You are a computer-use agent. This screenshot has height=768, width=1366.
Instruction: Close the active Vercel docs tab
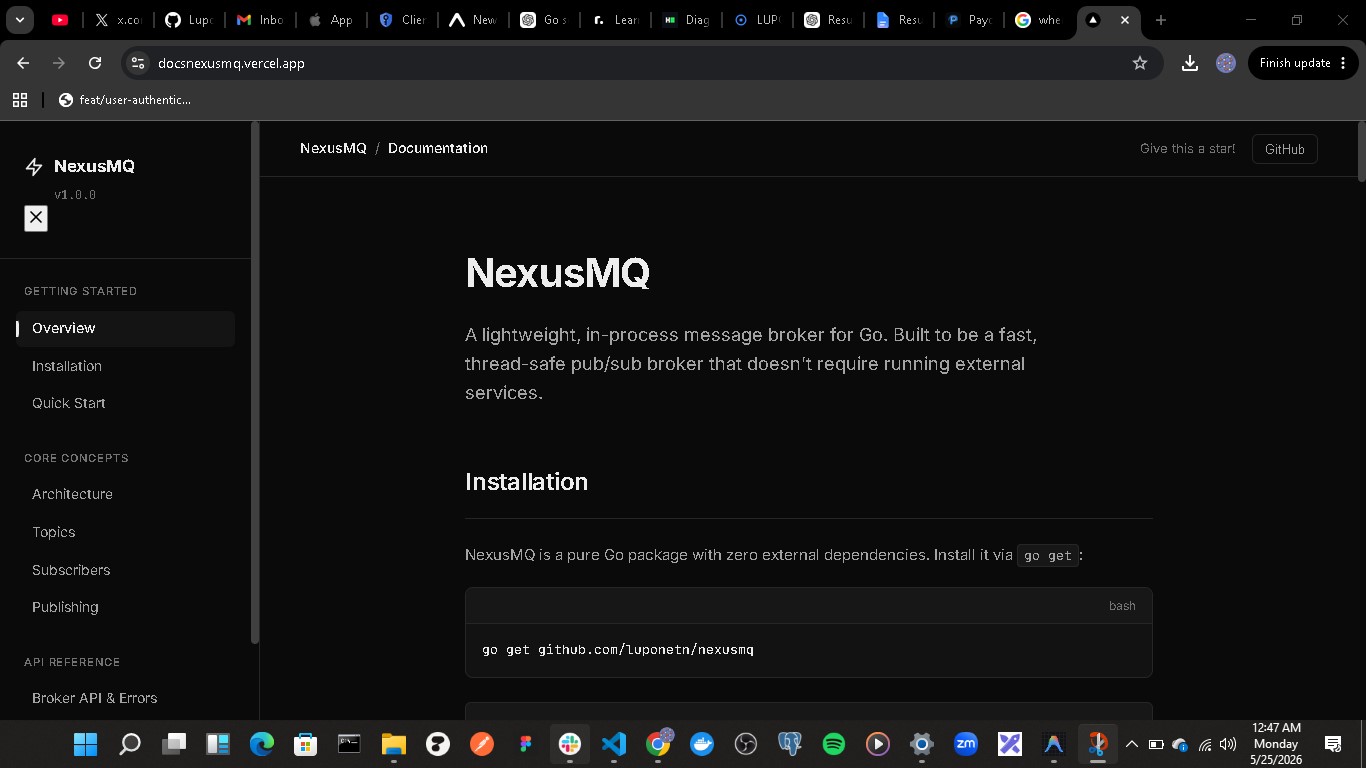click(1125, 20)
